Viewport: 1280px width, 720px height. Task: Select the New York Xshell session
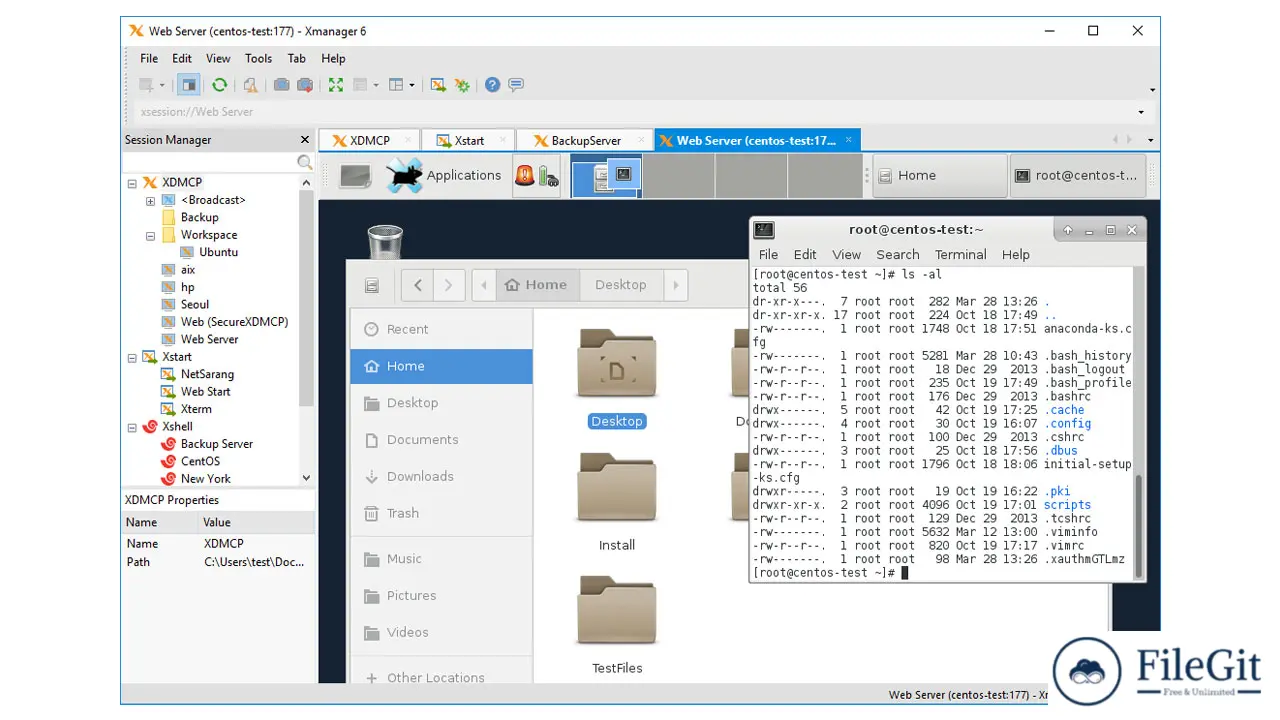pyautogui.click(x=205, y=479)
